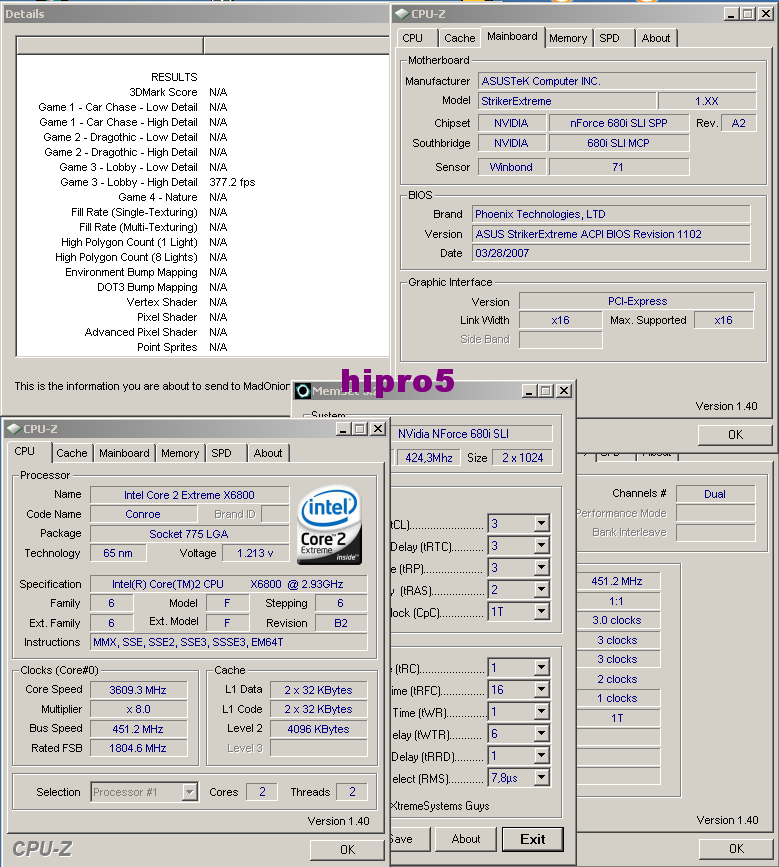Click the Chipset field nForce 680i SLI SPP
Viewport: 779px width, 867px height.
619,123
